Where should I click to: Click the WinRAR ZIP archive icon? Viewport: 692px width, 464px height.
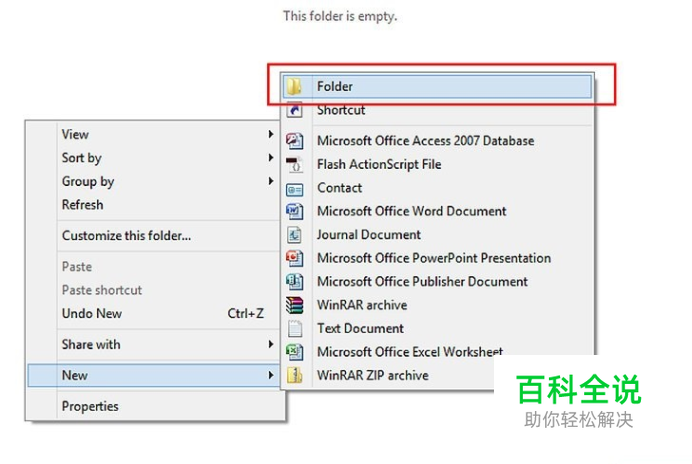click(x=294, y=375)
